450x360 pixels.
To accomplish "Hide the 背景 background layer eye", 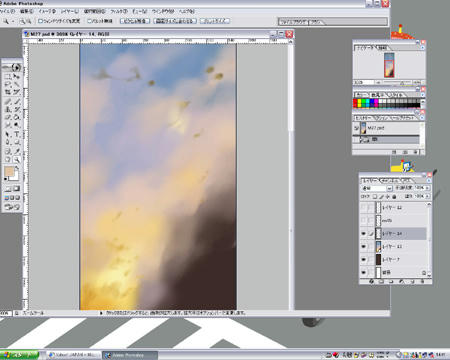I will coord(363,272).
